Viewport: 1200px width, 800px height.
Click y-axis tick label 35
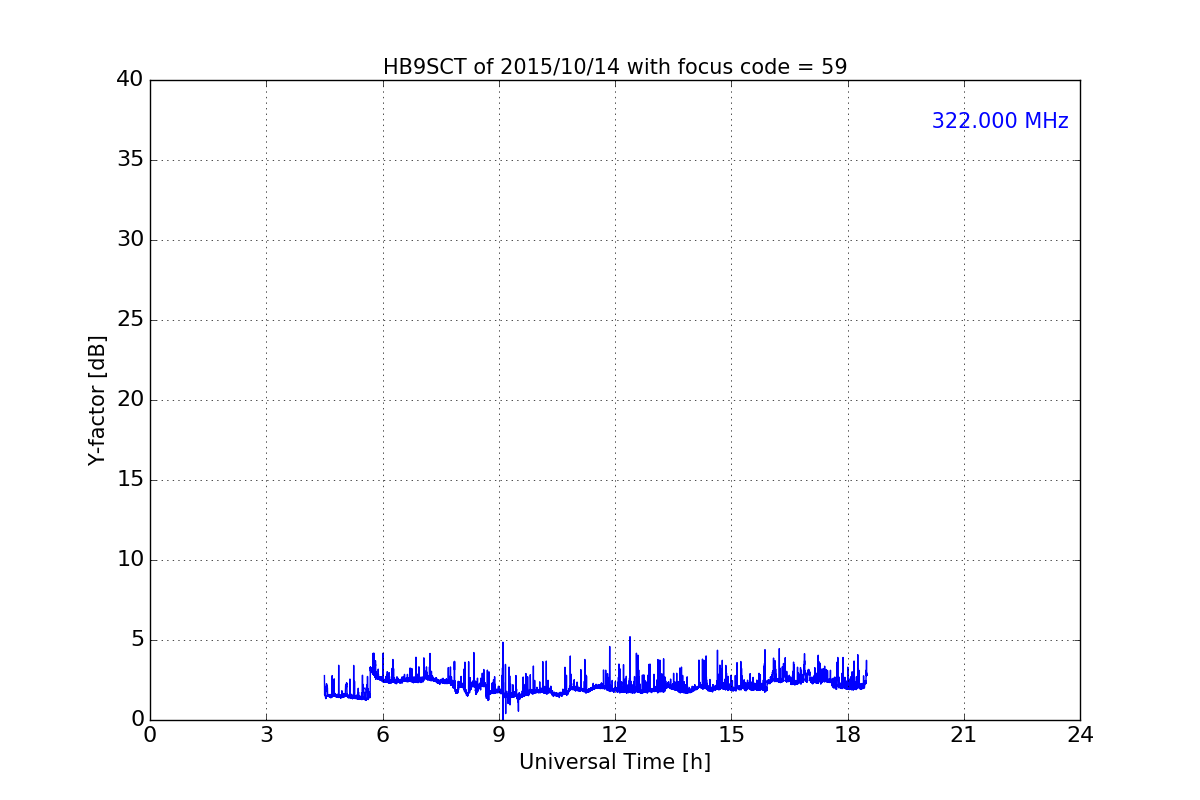point(130,160)
